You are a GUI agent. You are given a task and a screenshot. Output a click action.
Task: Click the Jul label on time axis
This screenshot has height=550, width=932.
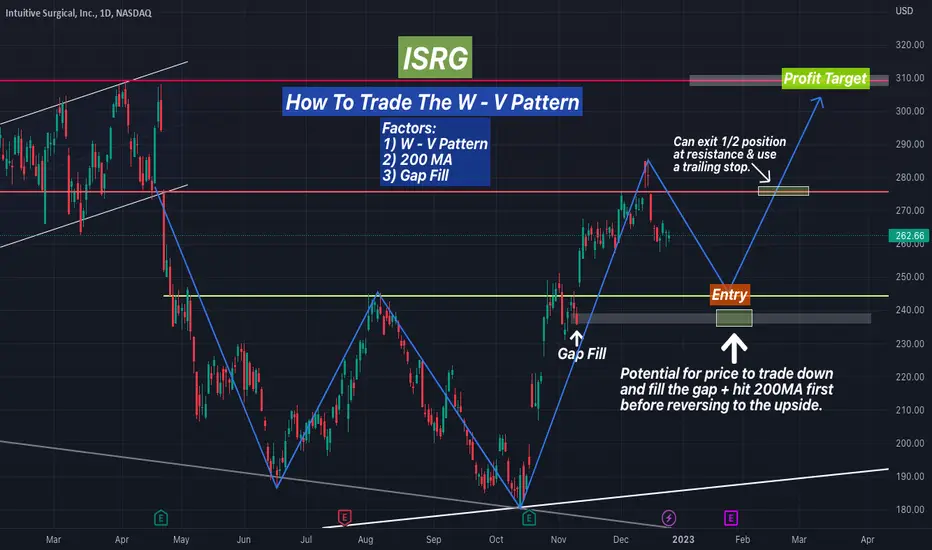306,540
